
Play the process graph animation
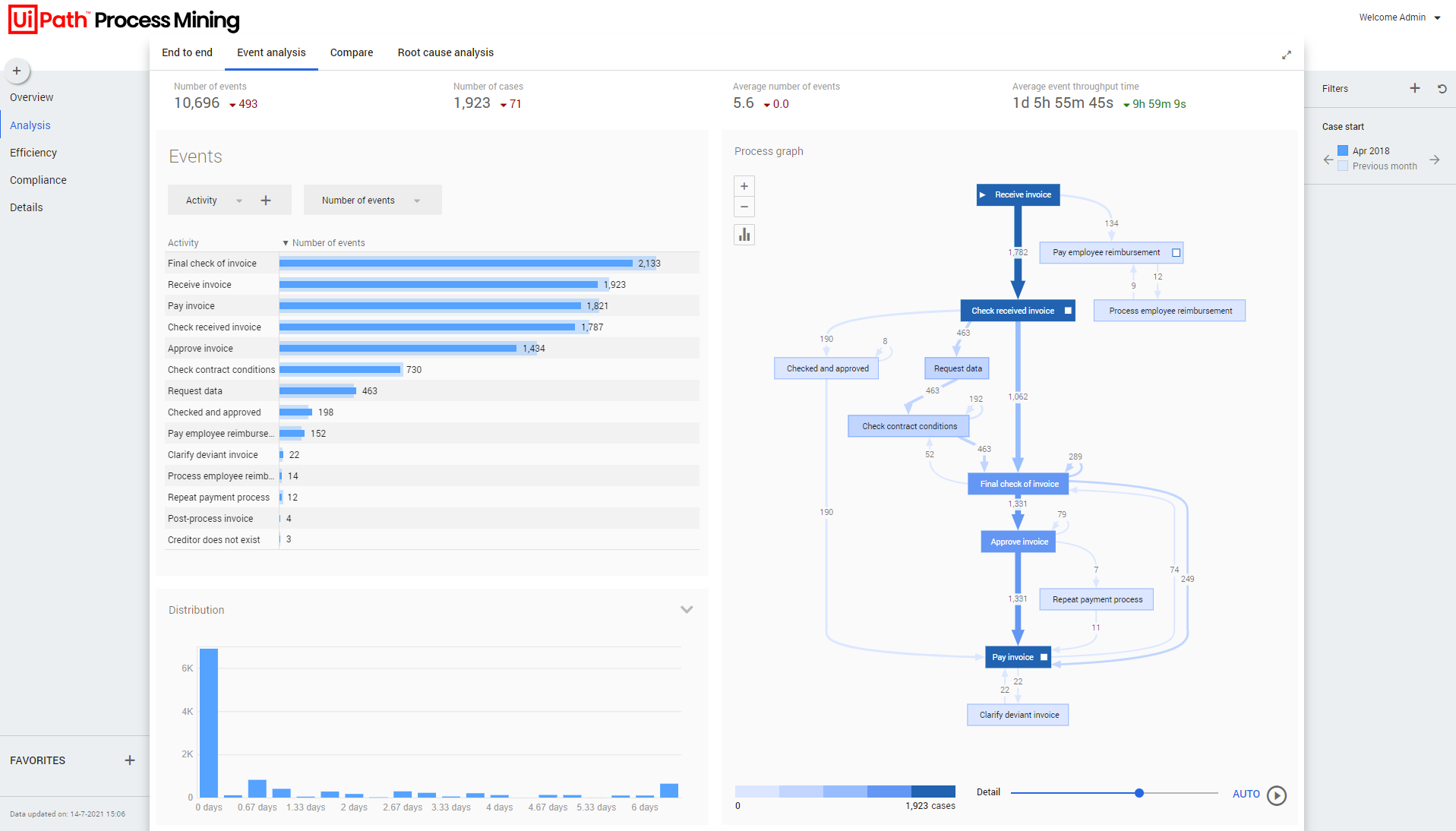click(x=1277, y=795)
